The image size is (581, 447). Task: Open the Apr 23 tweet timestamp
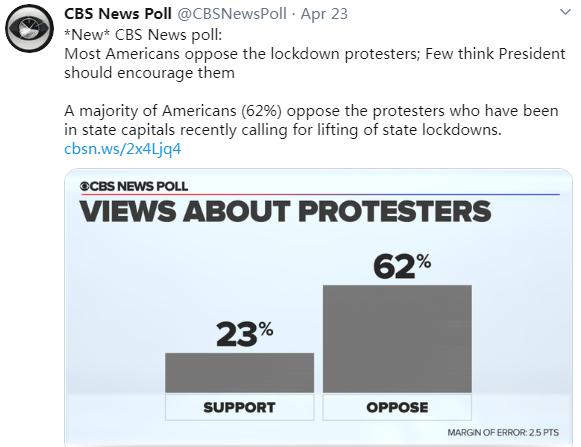click(x=324, y=14)
